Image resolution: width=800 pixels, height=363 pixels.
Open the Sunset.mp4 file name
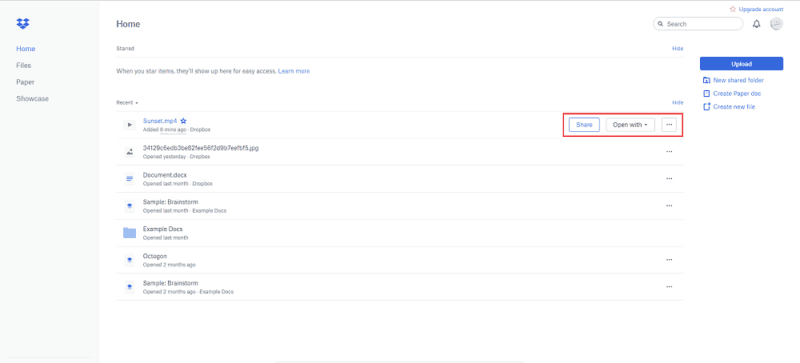[160, 121]
